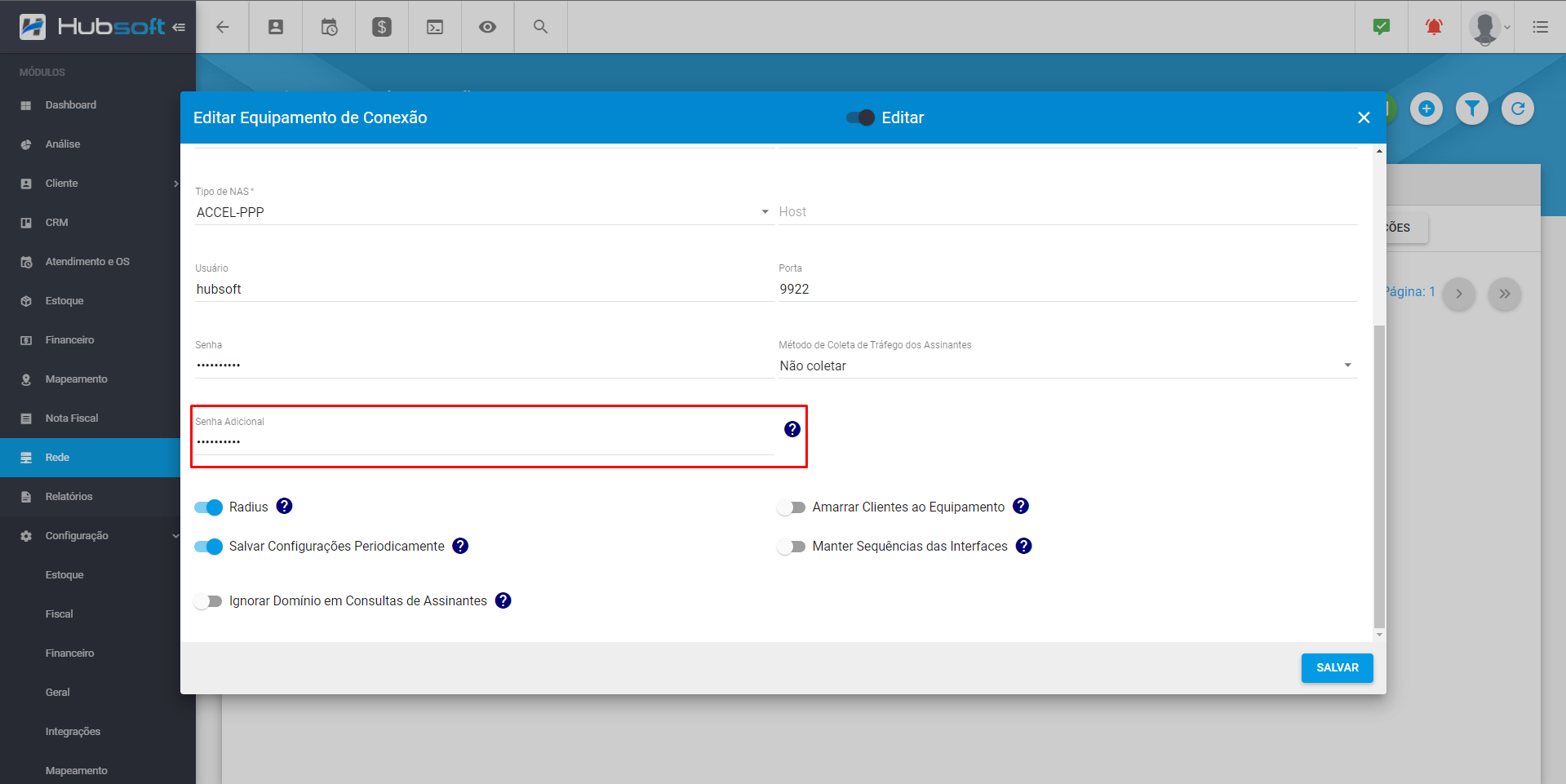
Task: Open the client contact card toolbar icon
Action: (x=276, y=27)
